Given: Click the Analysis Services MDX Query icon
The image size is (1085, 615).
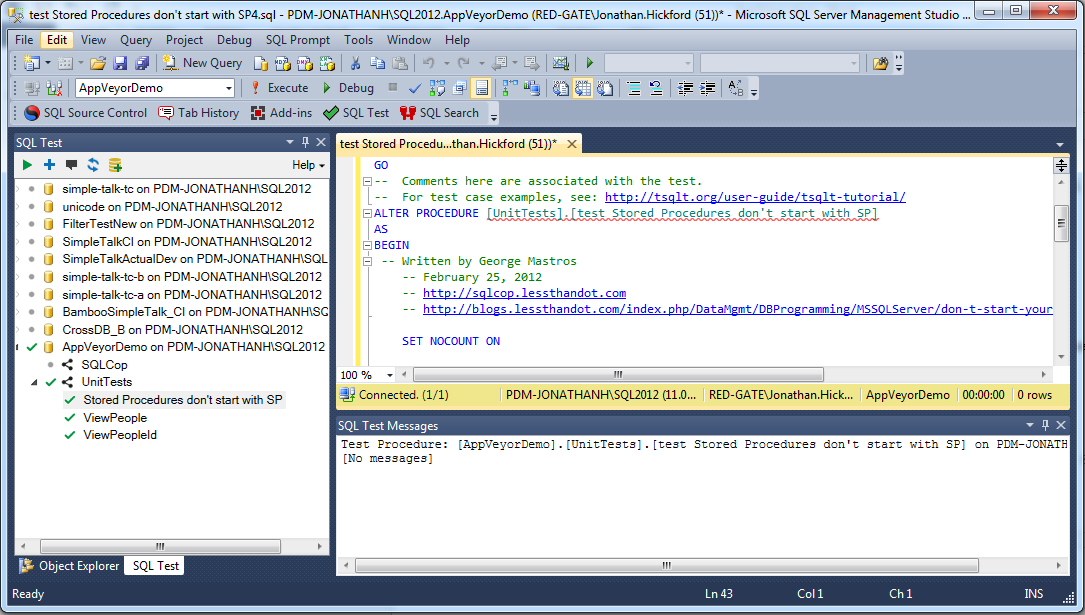Looking at the screenshot, I should (282, 64).
